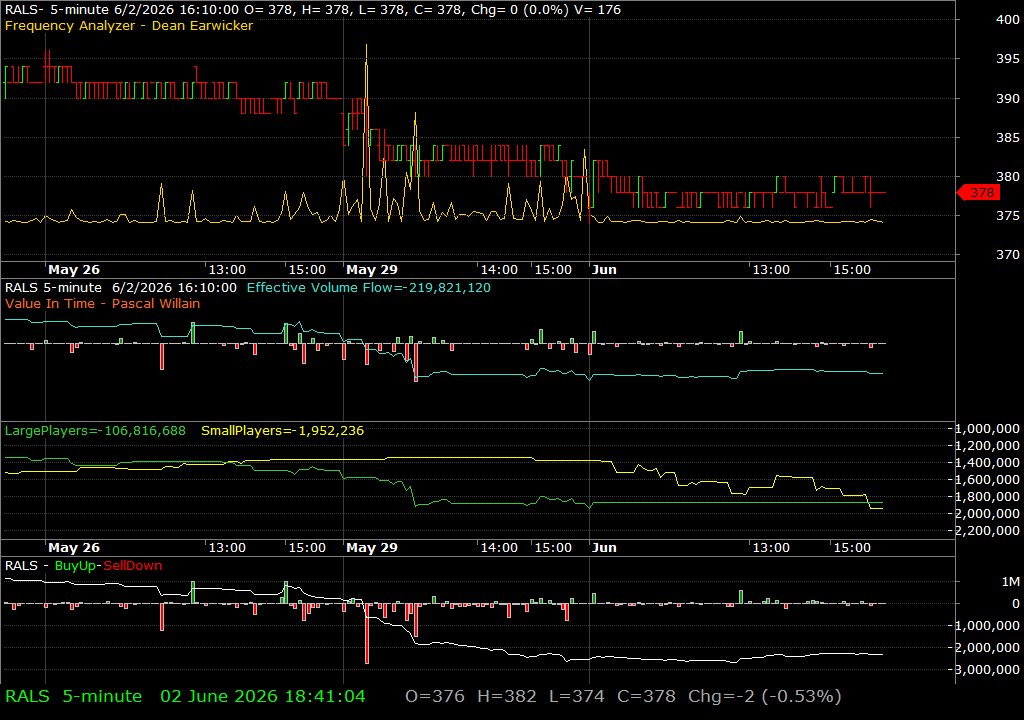Viewport: 1024px width, 720px height.
Task: Click the tall yellow frequency spike after May 29
Action: coord(366,131)
